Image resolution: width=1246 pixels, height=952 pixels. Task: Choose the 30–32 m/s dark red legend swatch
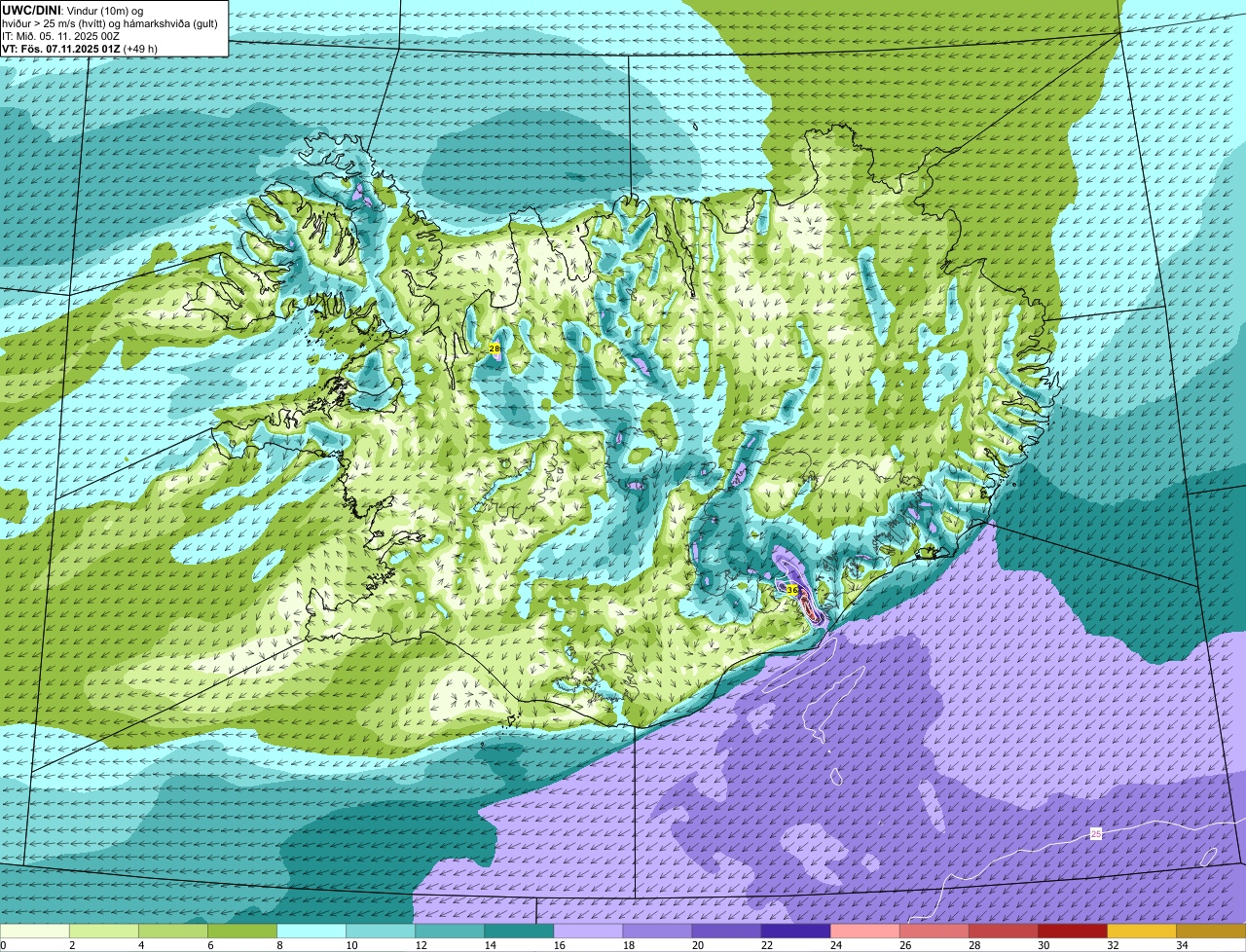point(1072,931)
